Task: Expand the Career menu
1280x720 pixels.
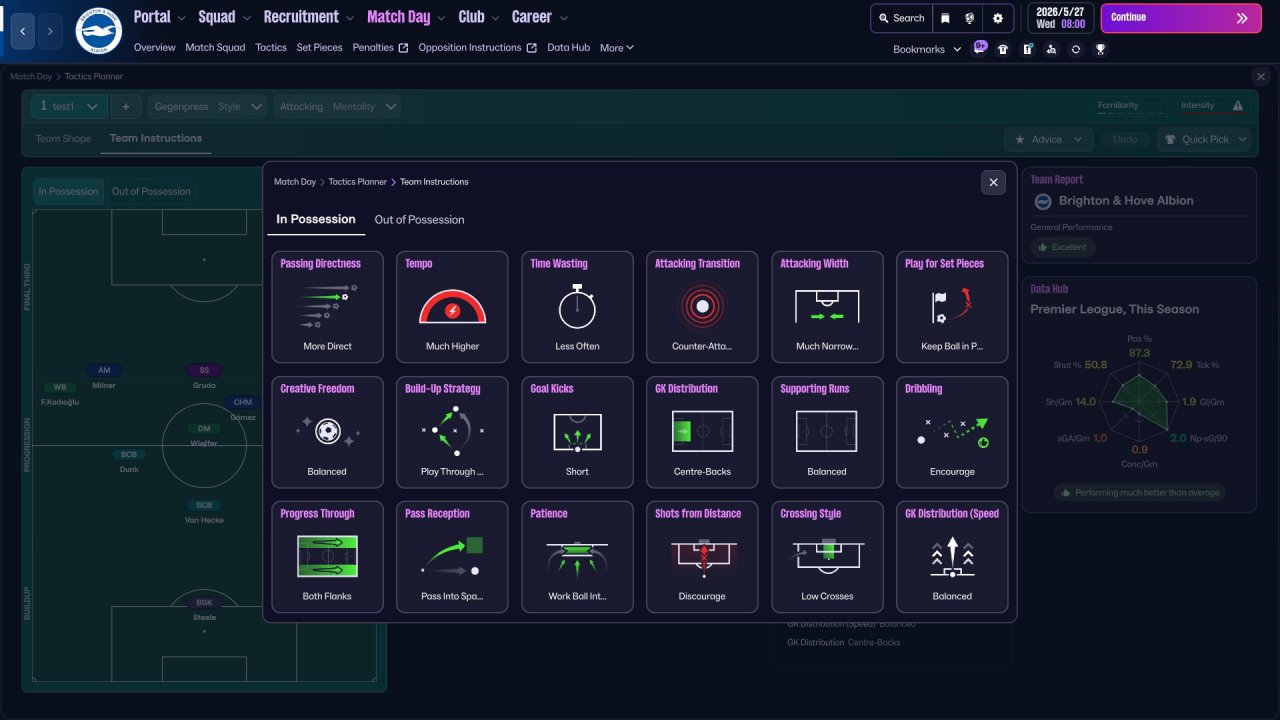Action: click(x=540, y=17)
